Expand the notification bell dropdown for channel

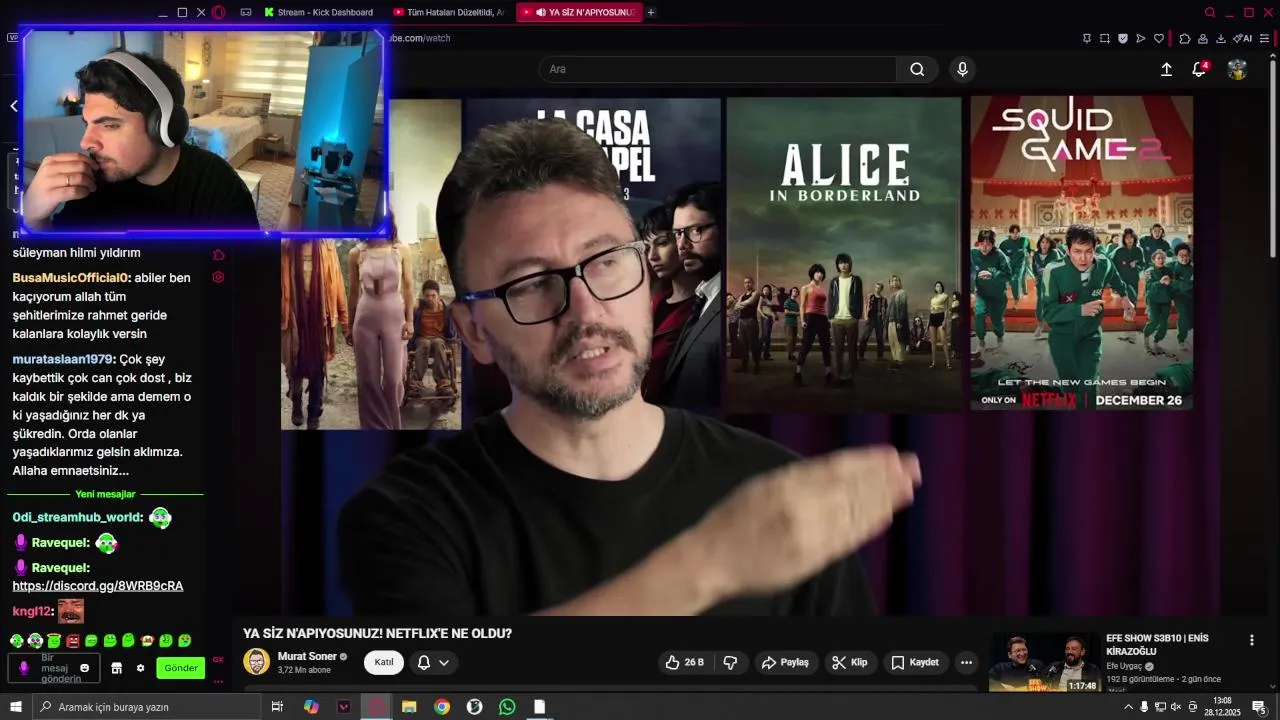433,662
